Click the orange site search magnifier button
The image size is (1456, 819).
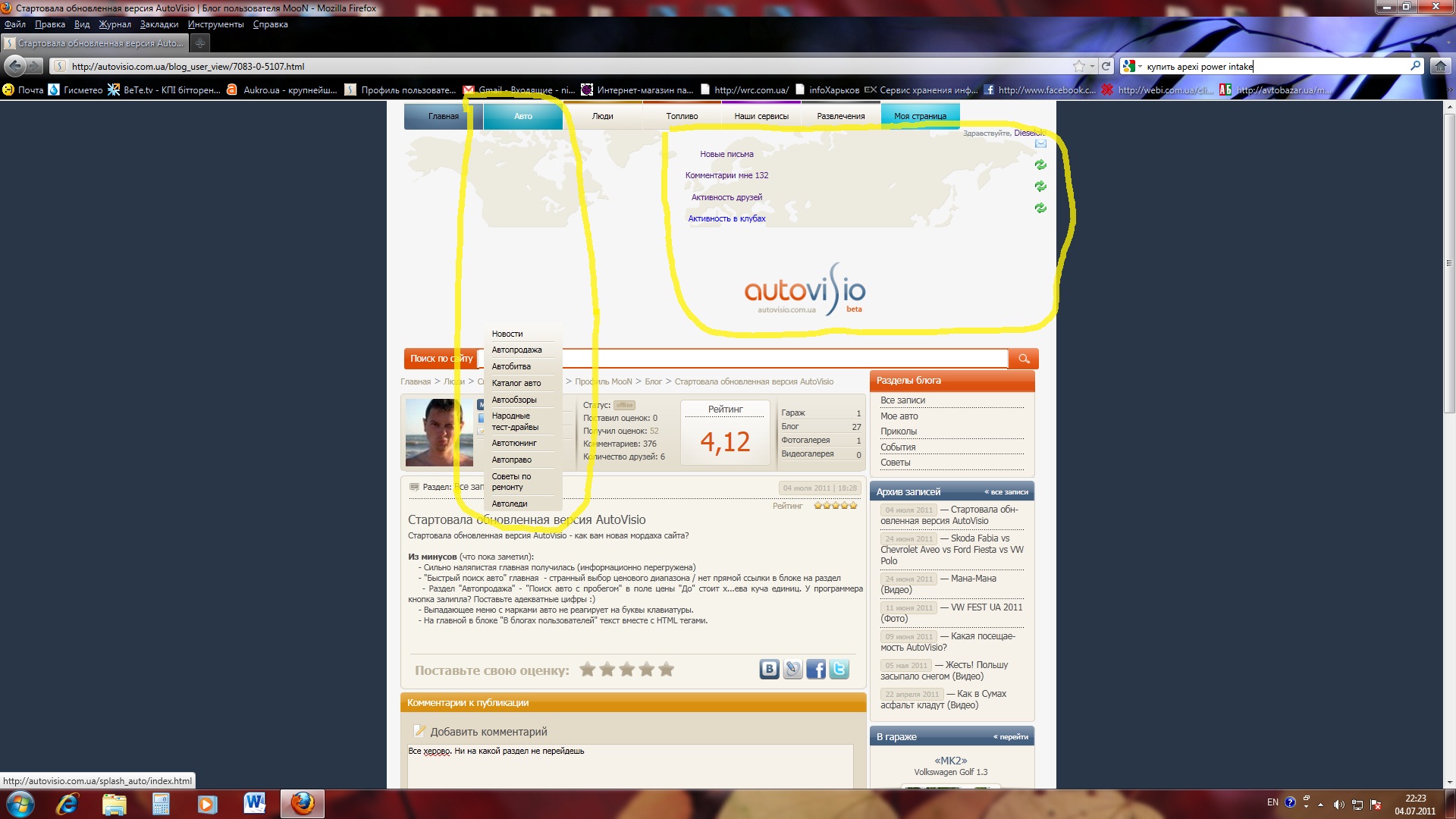1023,359
